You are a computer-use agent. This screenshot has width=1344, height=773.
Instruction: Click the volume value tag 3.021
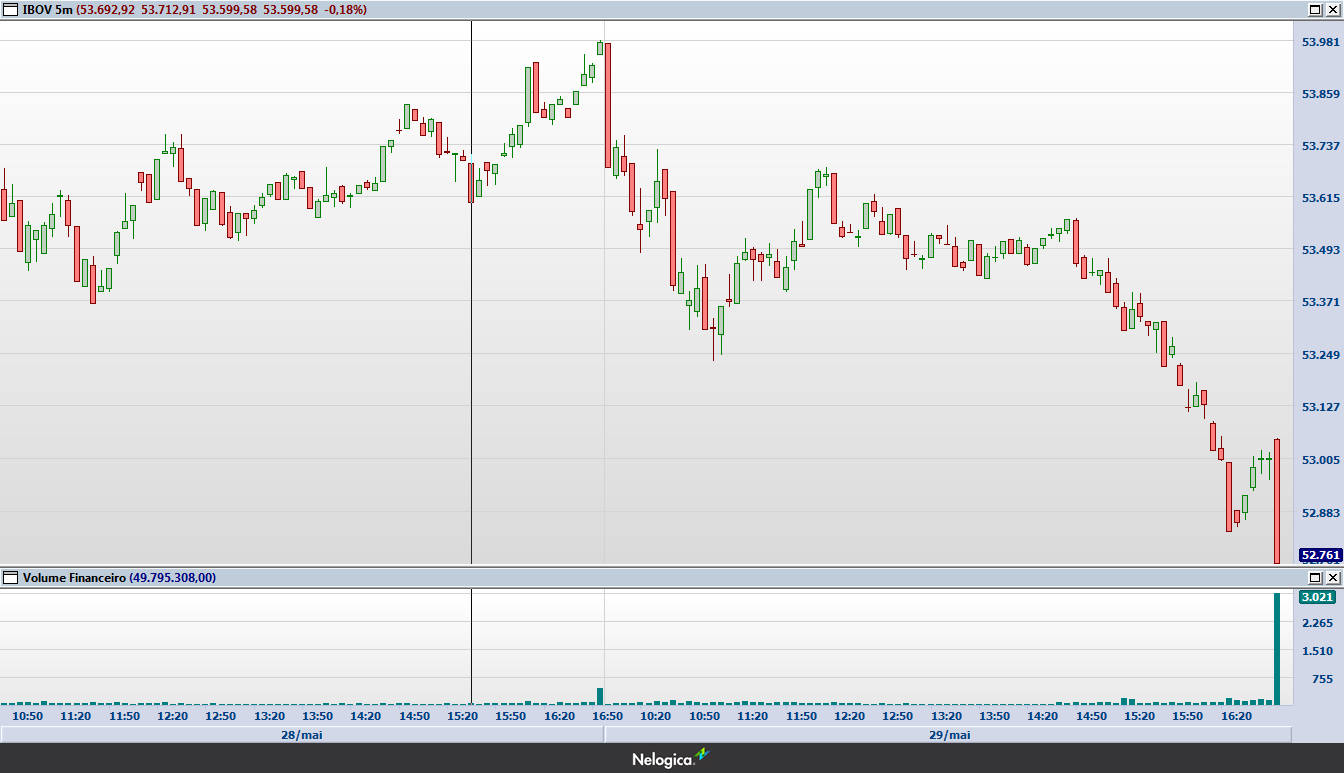click(x=1316, y=597)
